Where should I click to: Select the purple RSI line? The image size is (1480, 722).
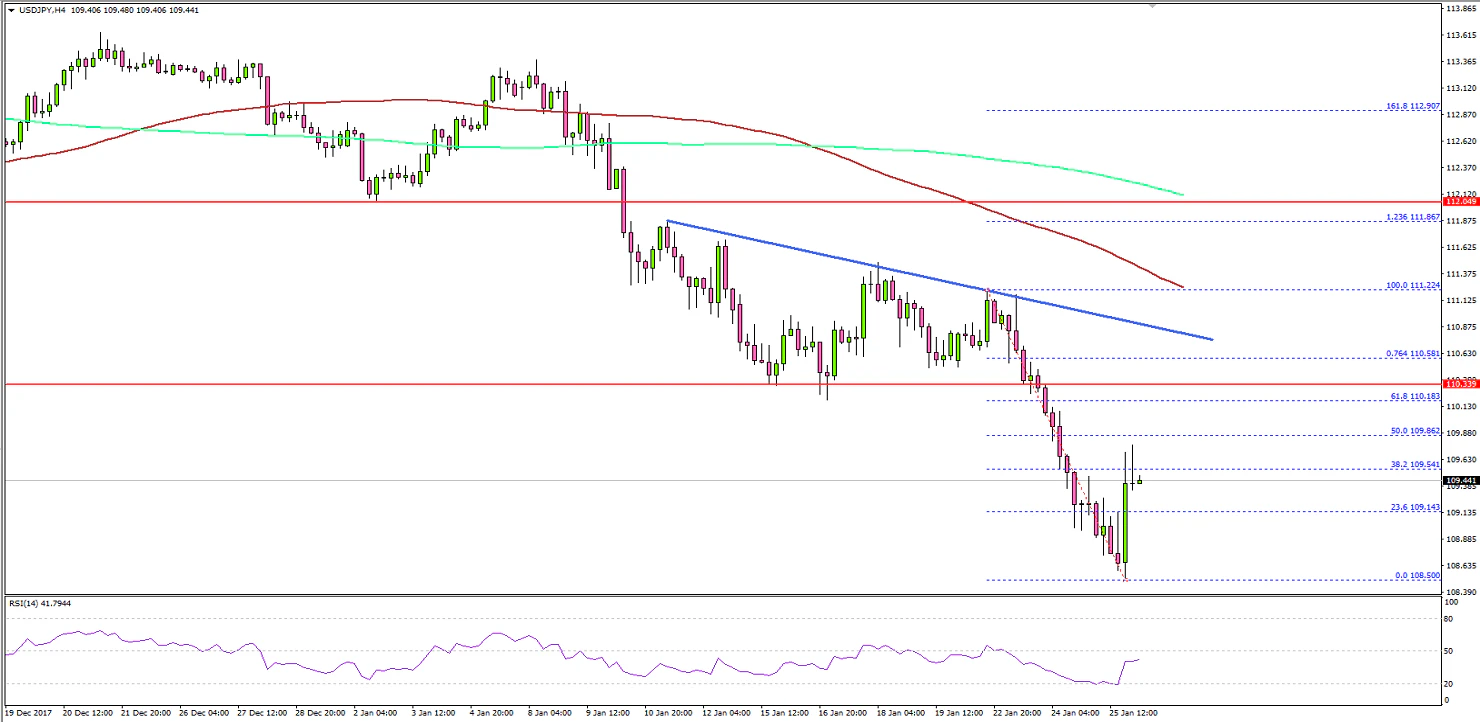570,655
